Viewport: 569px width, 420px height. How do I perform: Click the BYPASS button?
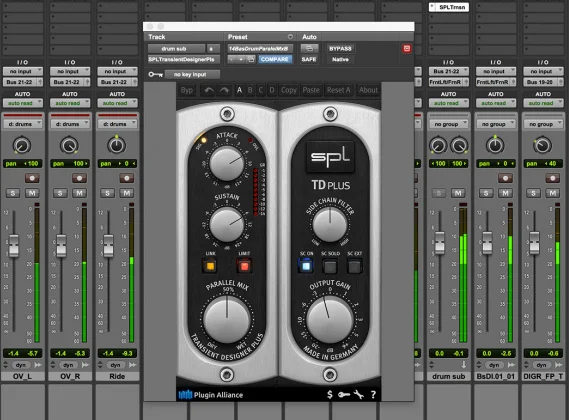click(340, 49)
